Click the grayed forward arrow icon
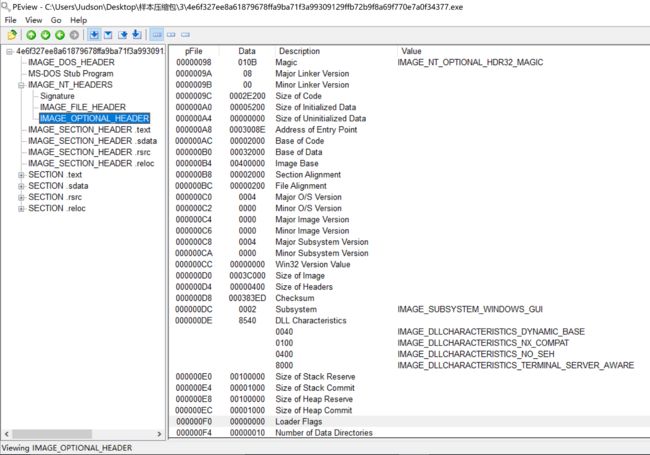This screenshot has width=650, height=455. click(x=74, y=35)
